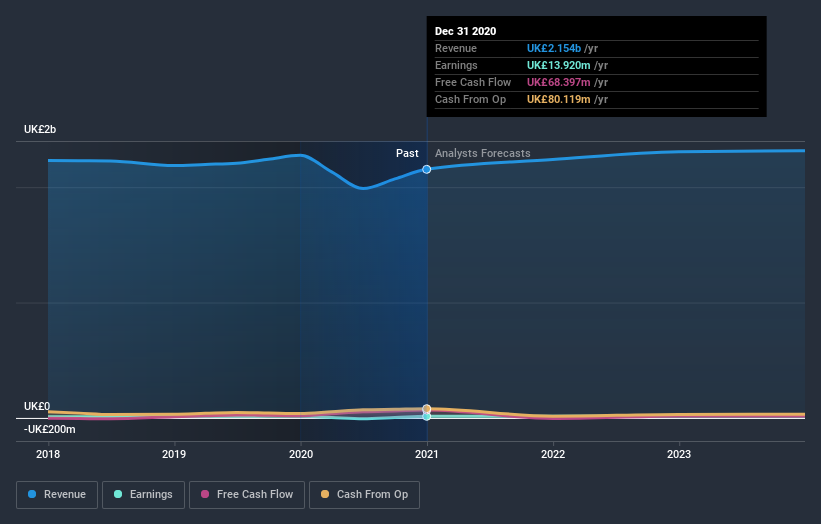Click the Past label on chart
The image size is (821, 524).
tap(407, 153)
